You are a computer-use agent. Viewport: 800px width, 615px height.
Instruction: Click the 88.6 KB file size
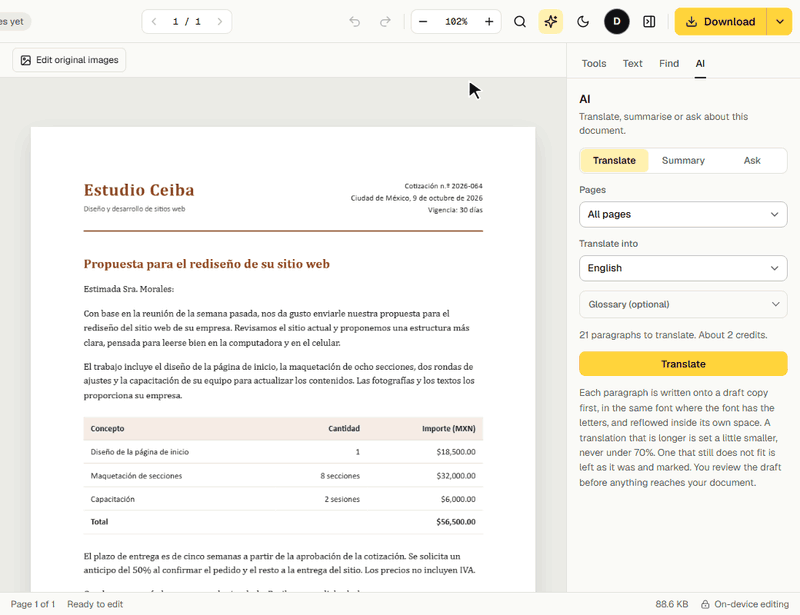pyautogui.click(x=671, y=604)
